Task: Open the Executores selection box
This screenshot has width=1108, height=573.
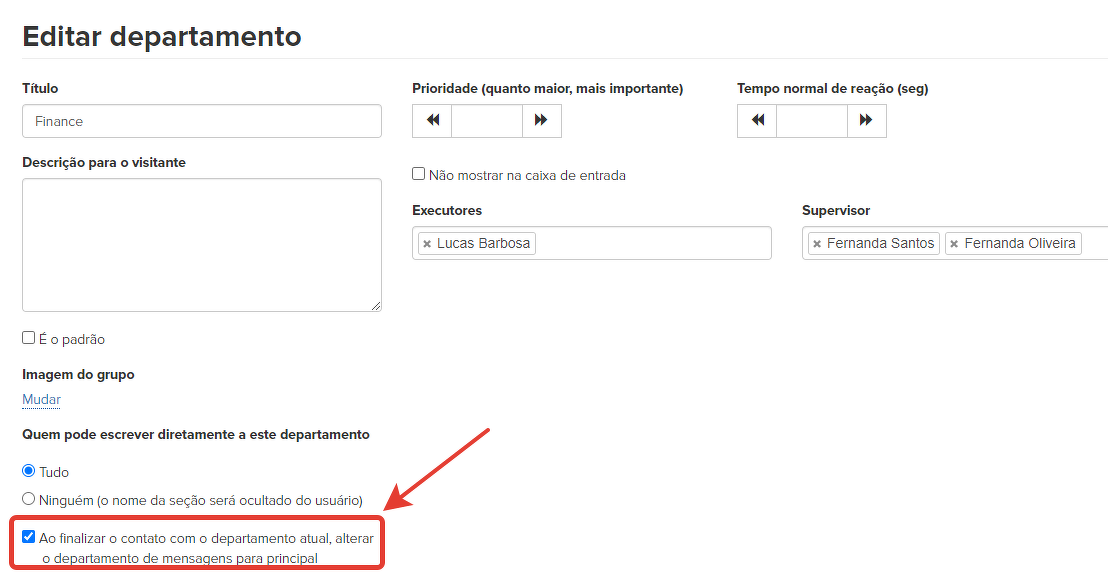Action: point(650,244)
